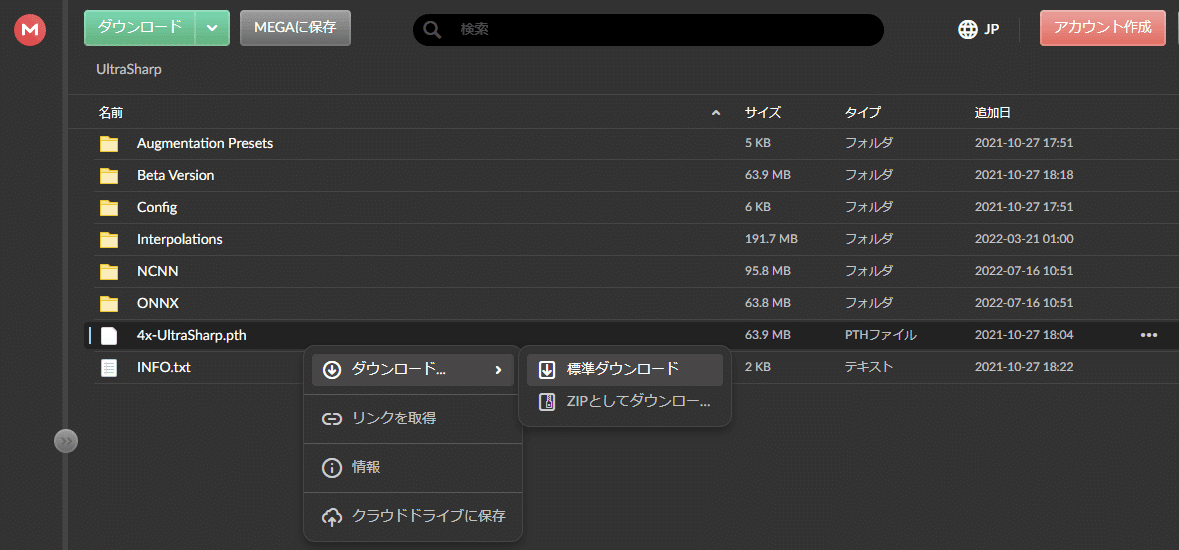Viewport: 1179px width, 550px height.
Task: Click the folder icon of Beta Version
Action: (109, 175)
